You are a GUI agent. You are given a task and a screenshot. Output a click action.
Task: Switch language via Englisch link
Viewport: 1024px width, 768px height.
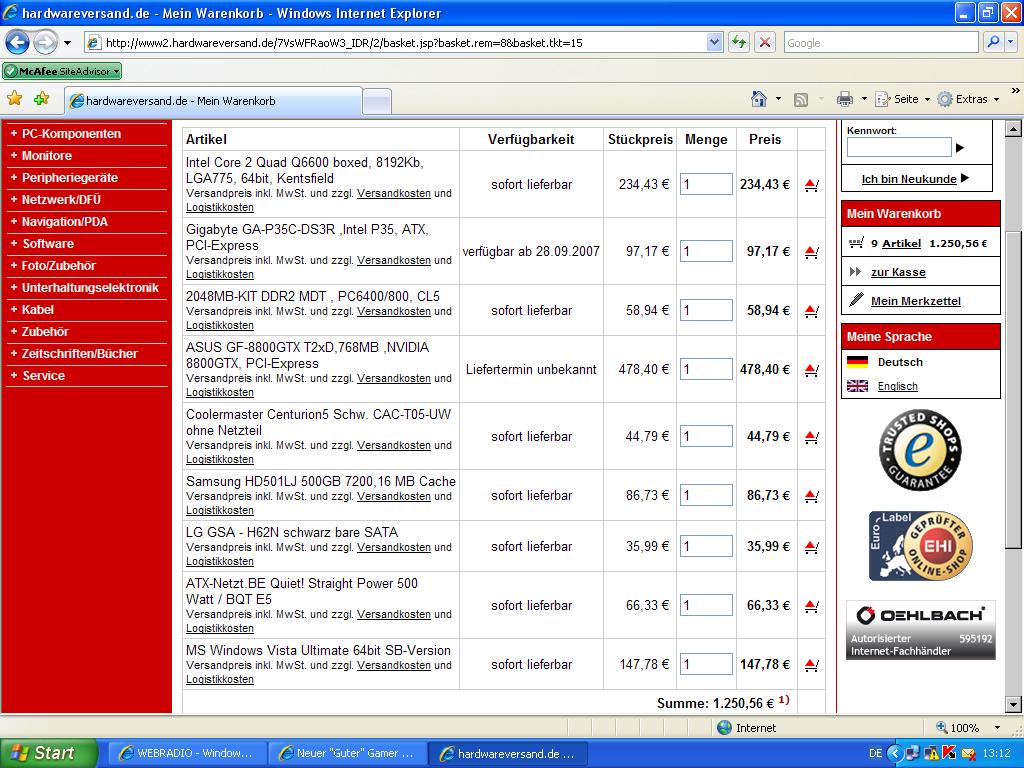coord(897,386)
